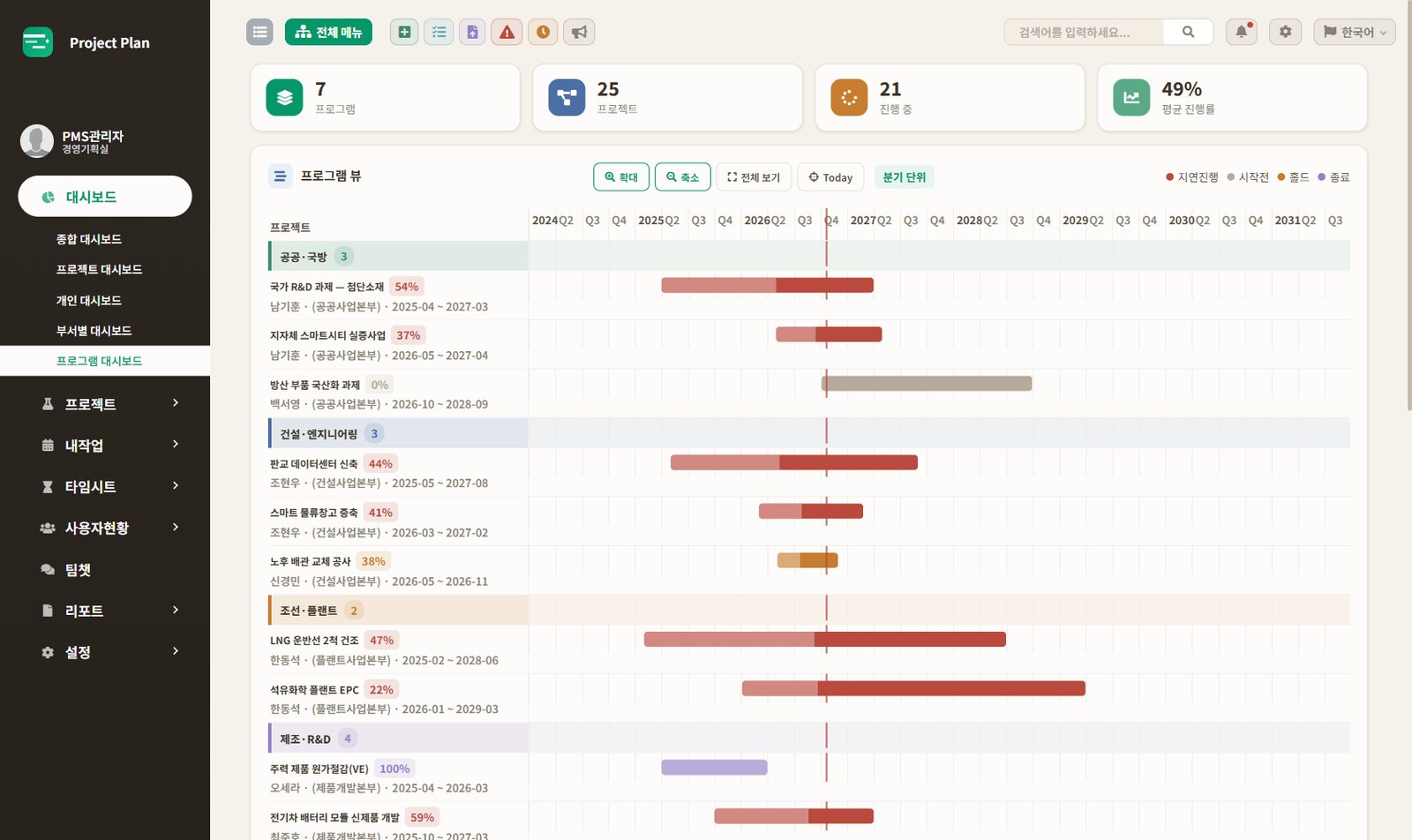Toggle the sidebar with the list icon
This screenshot has height=840, width=1412.
tap(259, 32)
